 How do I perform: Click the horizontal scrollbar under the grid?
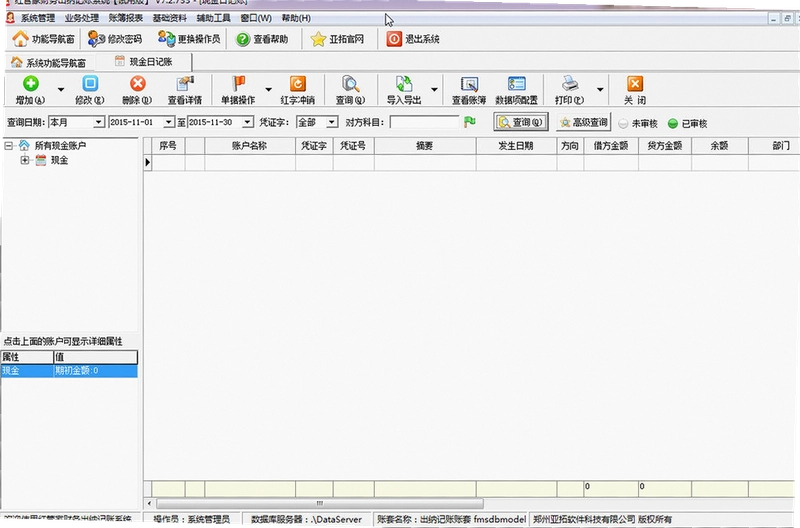coord(319,504)
